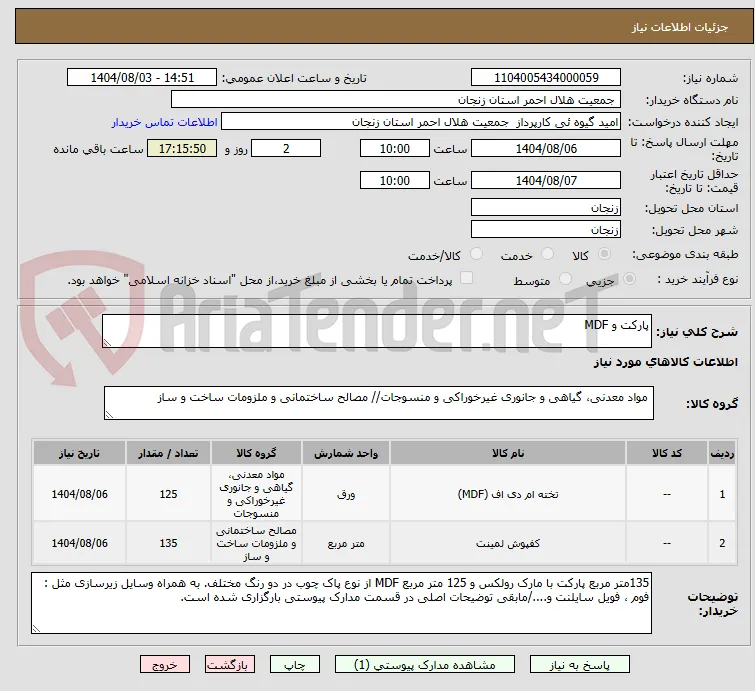
Task: Click the 'کفپوش لمینت' cell
Action: click(508, 543)
